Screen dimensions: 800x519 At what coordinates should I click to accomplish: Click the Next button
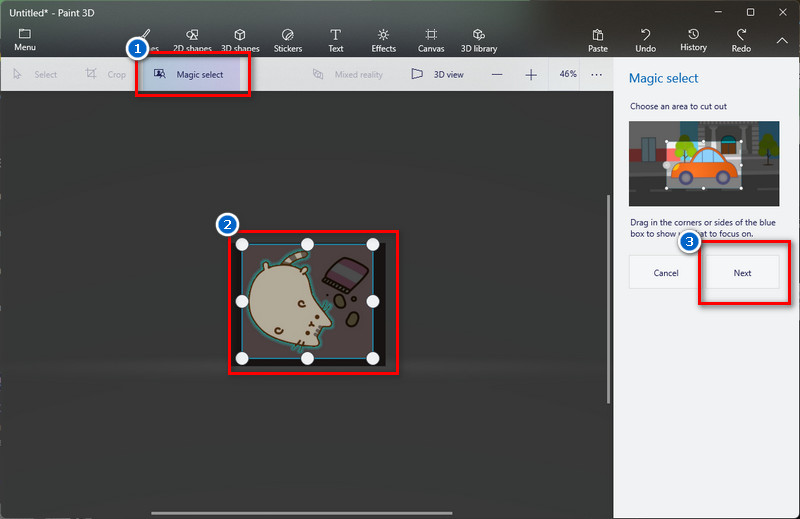742,273
